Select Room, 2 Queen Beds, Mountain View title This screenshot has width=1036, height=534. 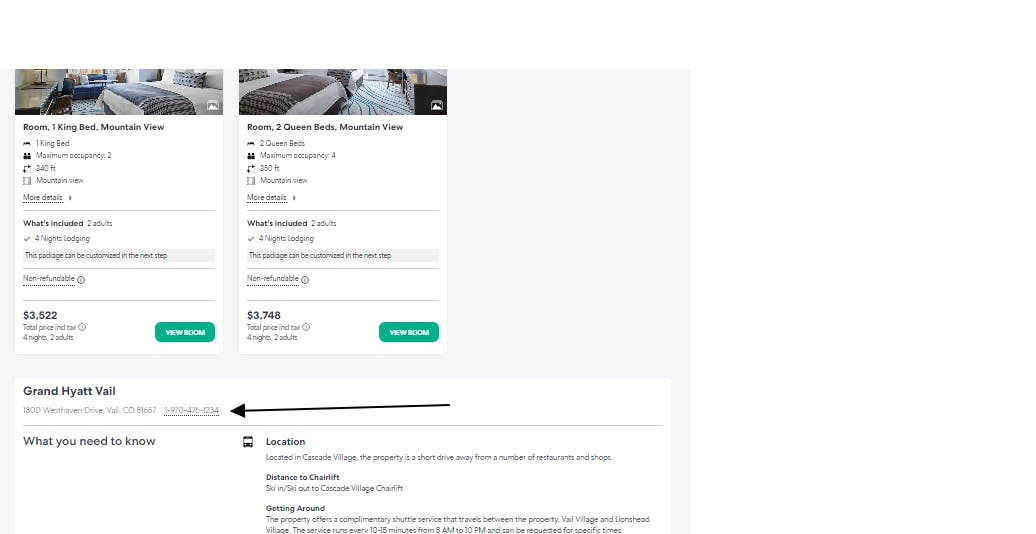tap(325, 127)
